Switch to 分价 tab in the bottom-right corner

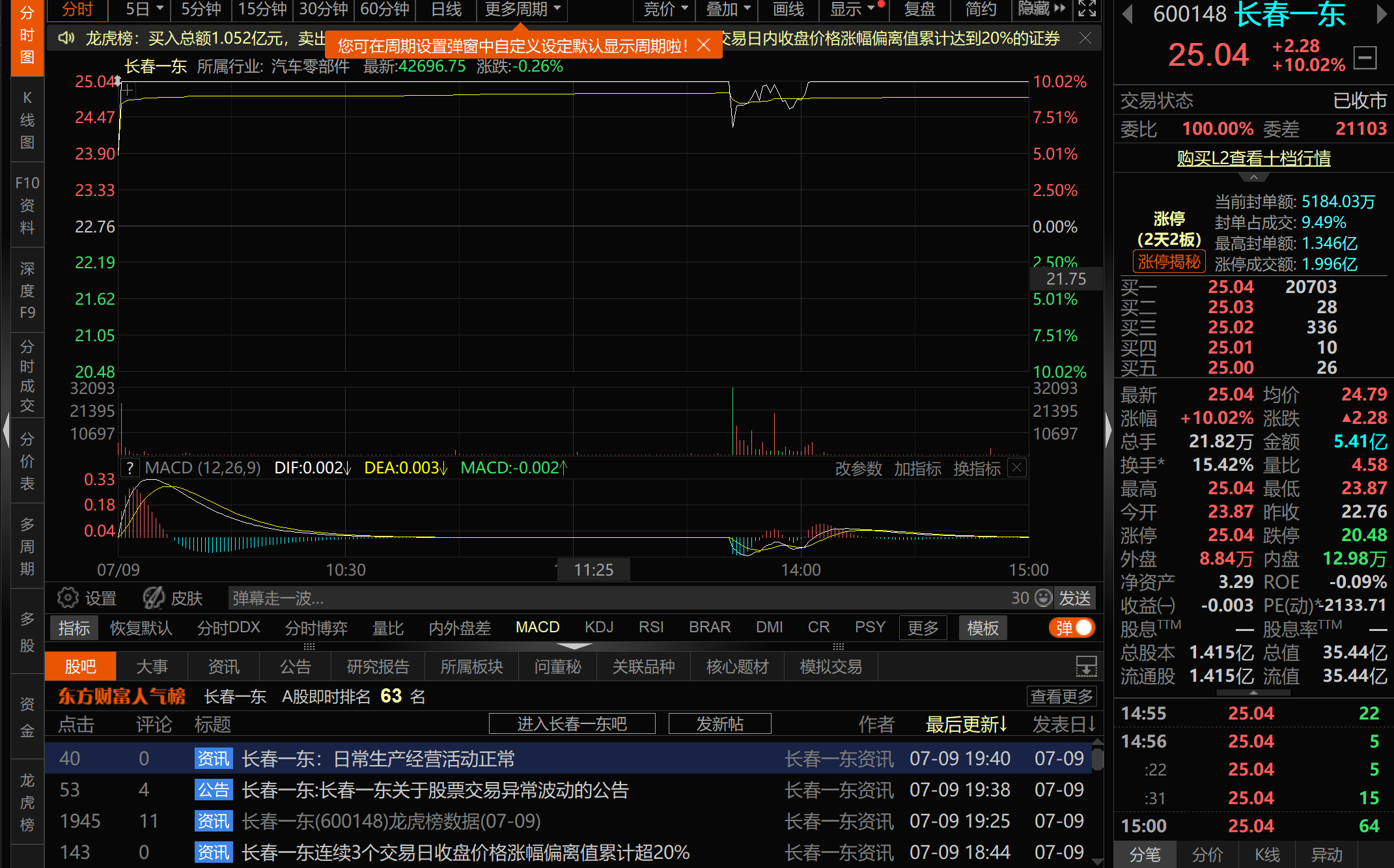point(1207,854)
